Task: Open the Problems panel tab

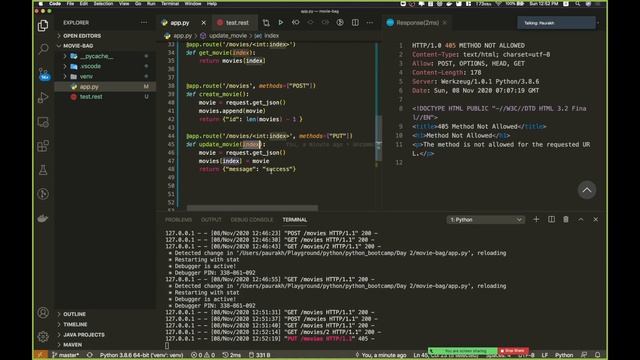Action: [x=178, y=220]
